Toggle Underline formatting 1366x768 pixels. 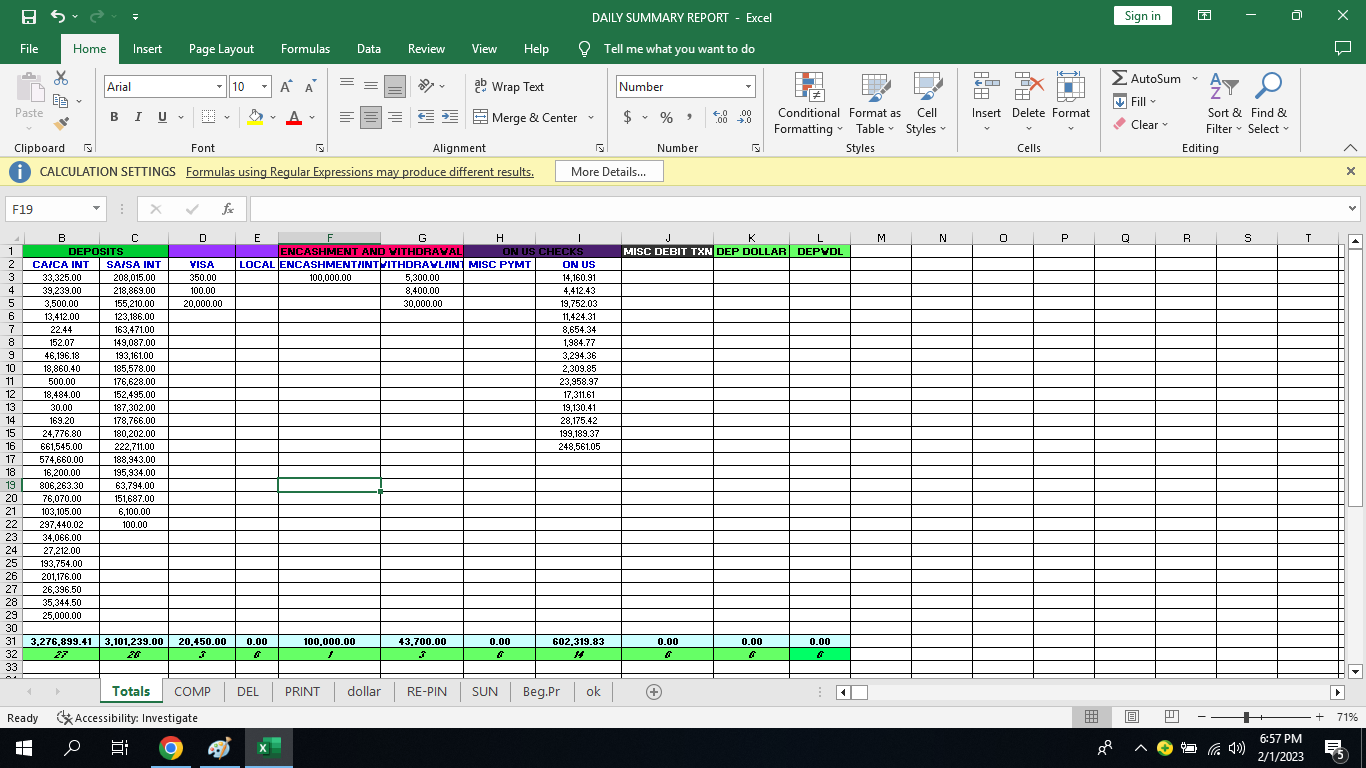coord(162,117)
